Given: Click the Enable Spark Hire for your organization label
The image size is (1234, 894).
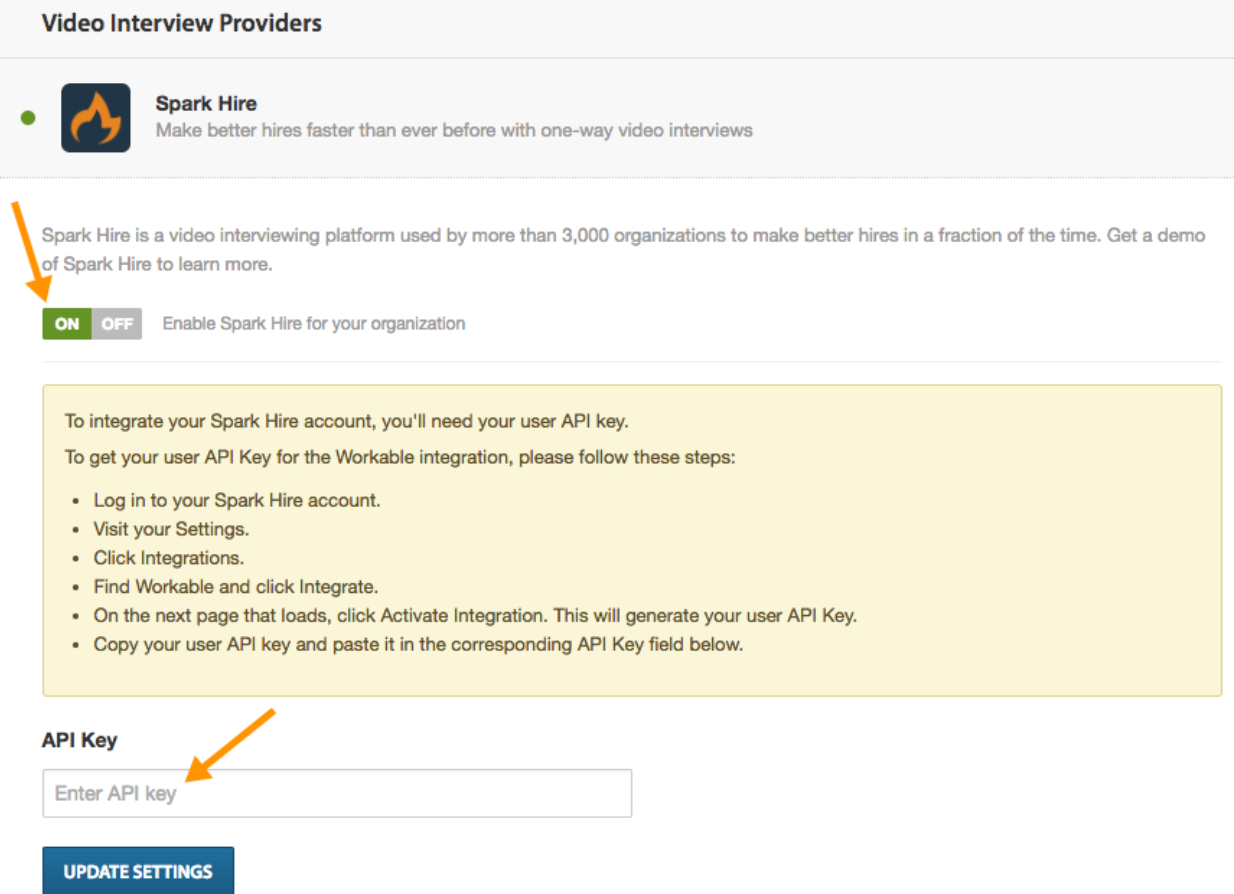Looking at the screenshot, I should tap(314, 324).
